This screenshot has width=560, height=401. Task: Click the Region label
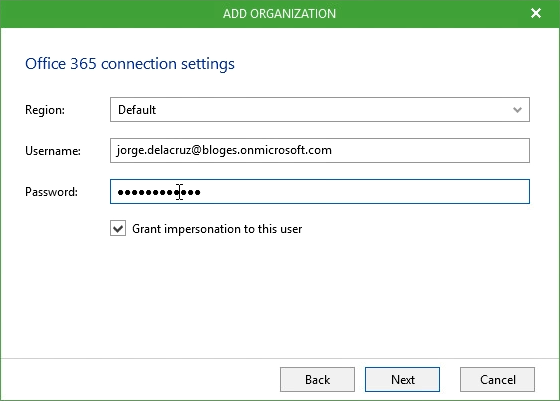[x=45, y=110]
